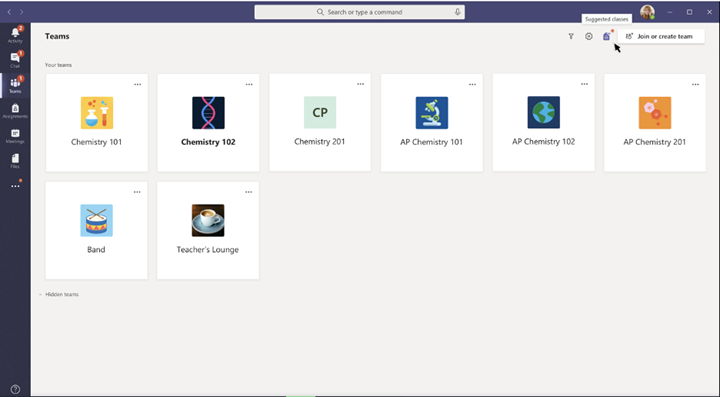The width and height of the screenshot is (720, 397).
Task: Click the AP Chemistry 102 globe icon
Action: pyautogui.click(x=544, y=112)
